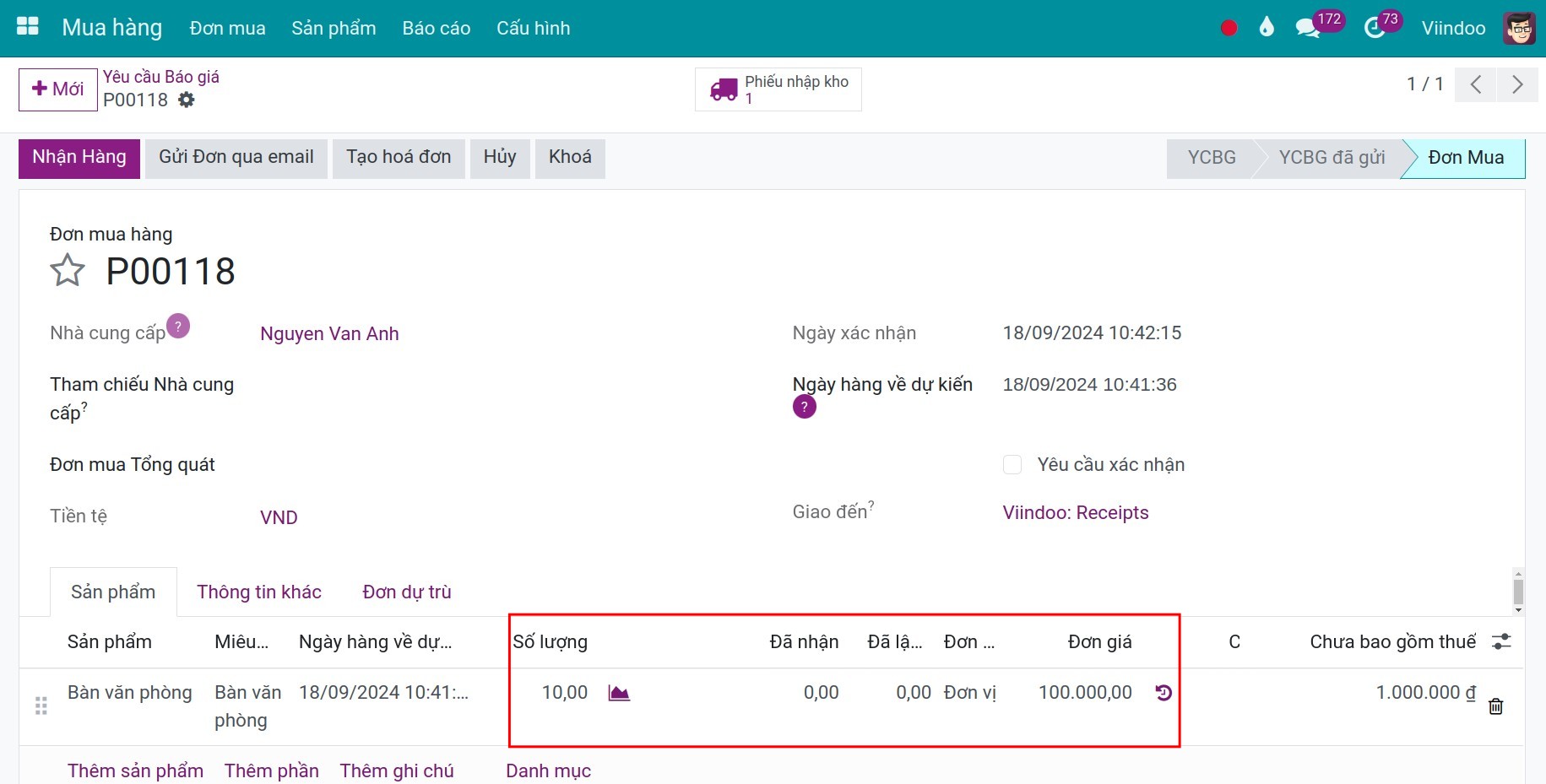Open the Báo cáo menu

(436, 29)
